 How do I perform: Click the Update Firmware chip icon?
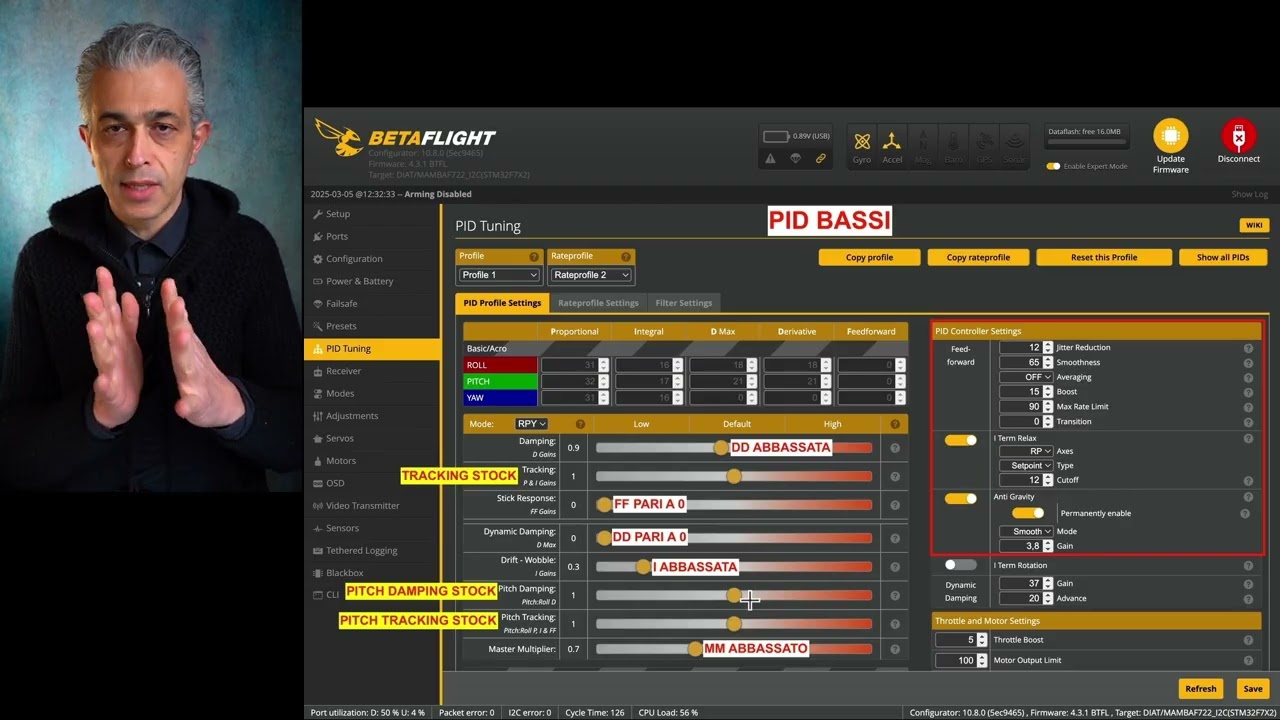click(1170, 136)
